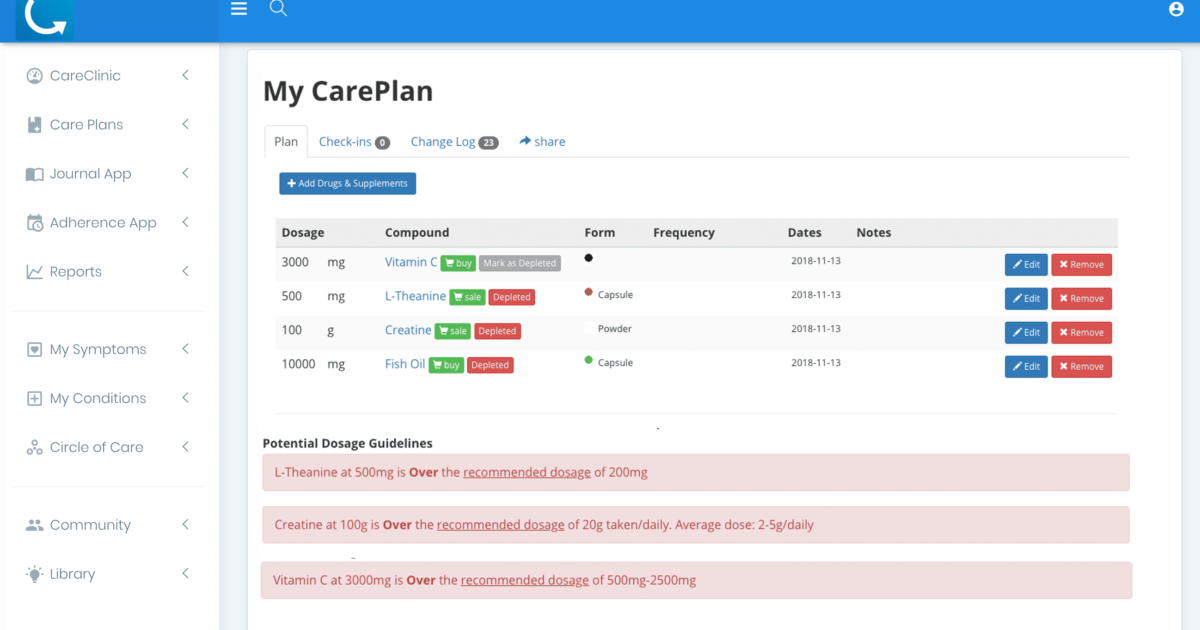Open the Change Log tab
Image resolution: width=1200 pixels, height=630 pixels.
point(454,142)
